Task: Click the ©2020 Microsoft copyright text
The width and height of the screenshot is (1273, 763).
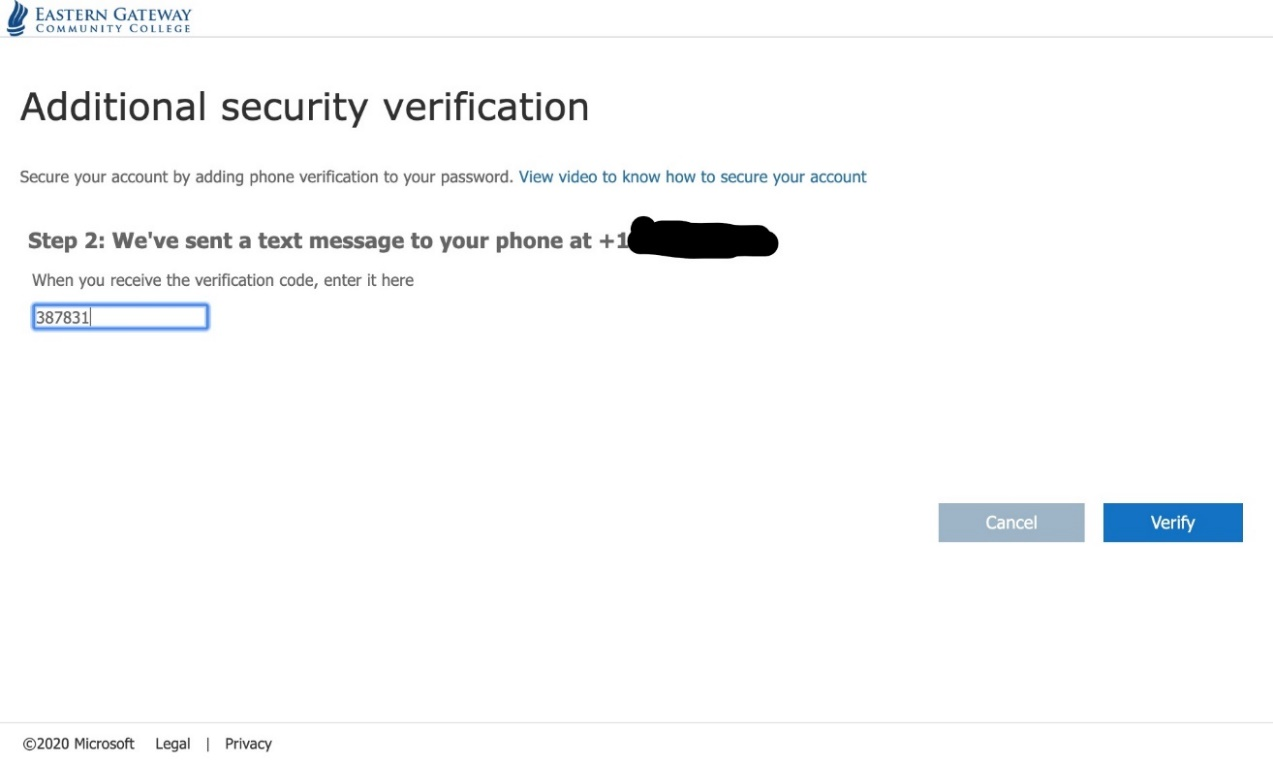Action: coord(79,744)
